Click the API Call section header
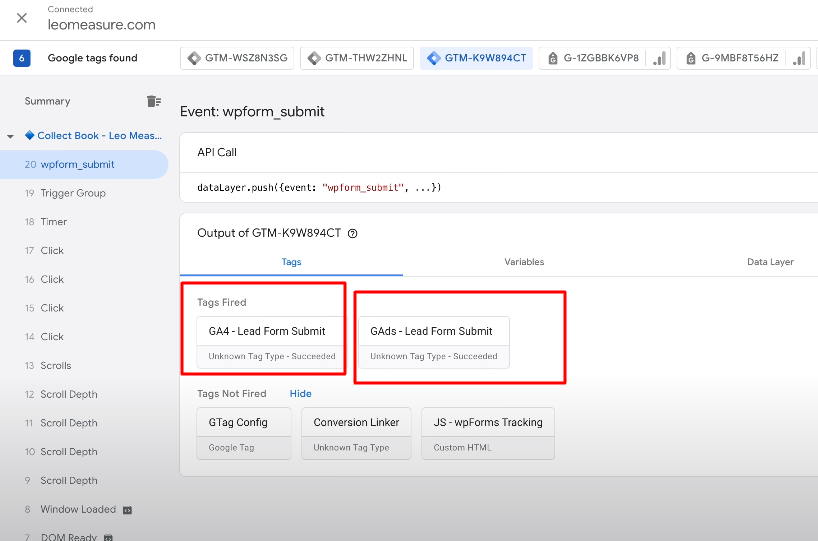 pyautogui.click(x=217, y=152)
